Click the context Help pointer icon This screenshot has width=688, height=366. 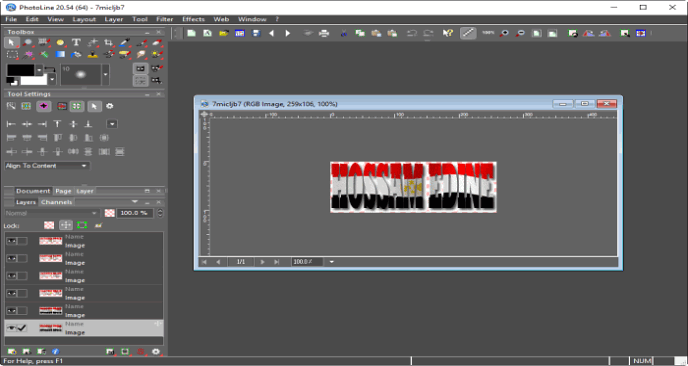[448, 33]
